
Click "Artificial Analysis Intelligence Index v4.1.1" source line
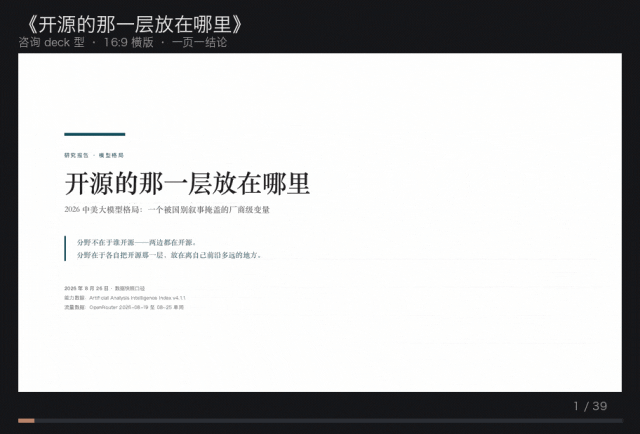coord(125,298)
